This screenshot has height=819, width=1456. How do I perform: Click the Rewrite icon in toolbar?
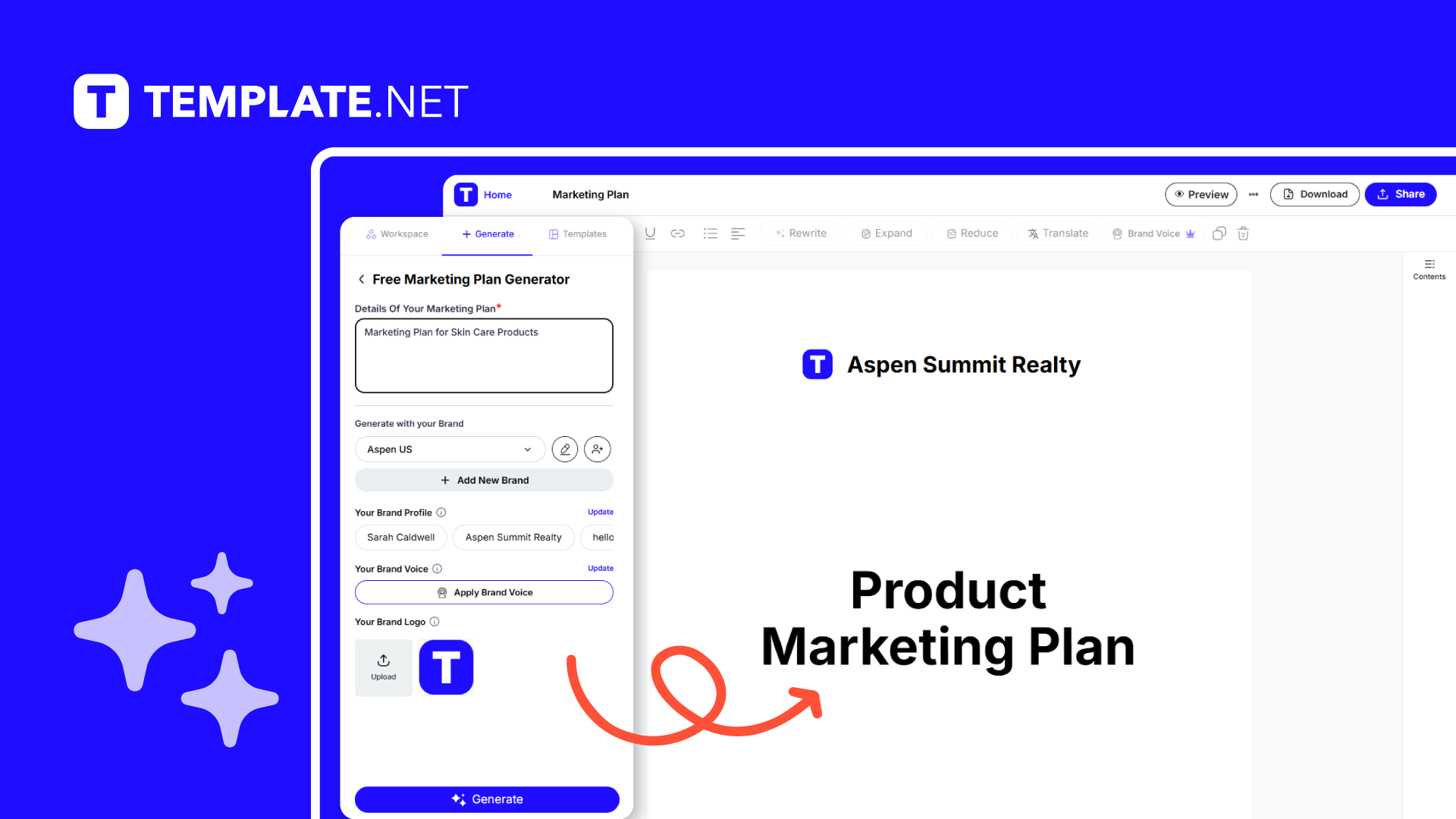800,233
